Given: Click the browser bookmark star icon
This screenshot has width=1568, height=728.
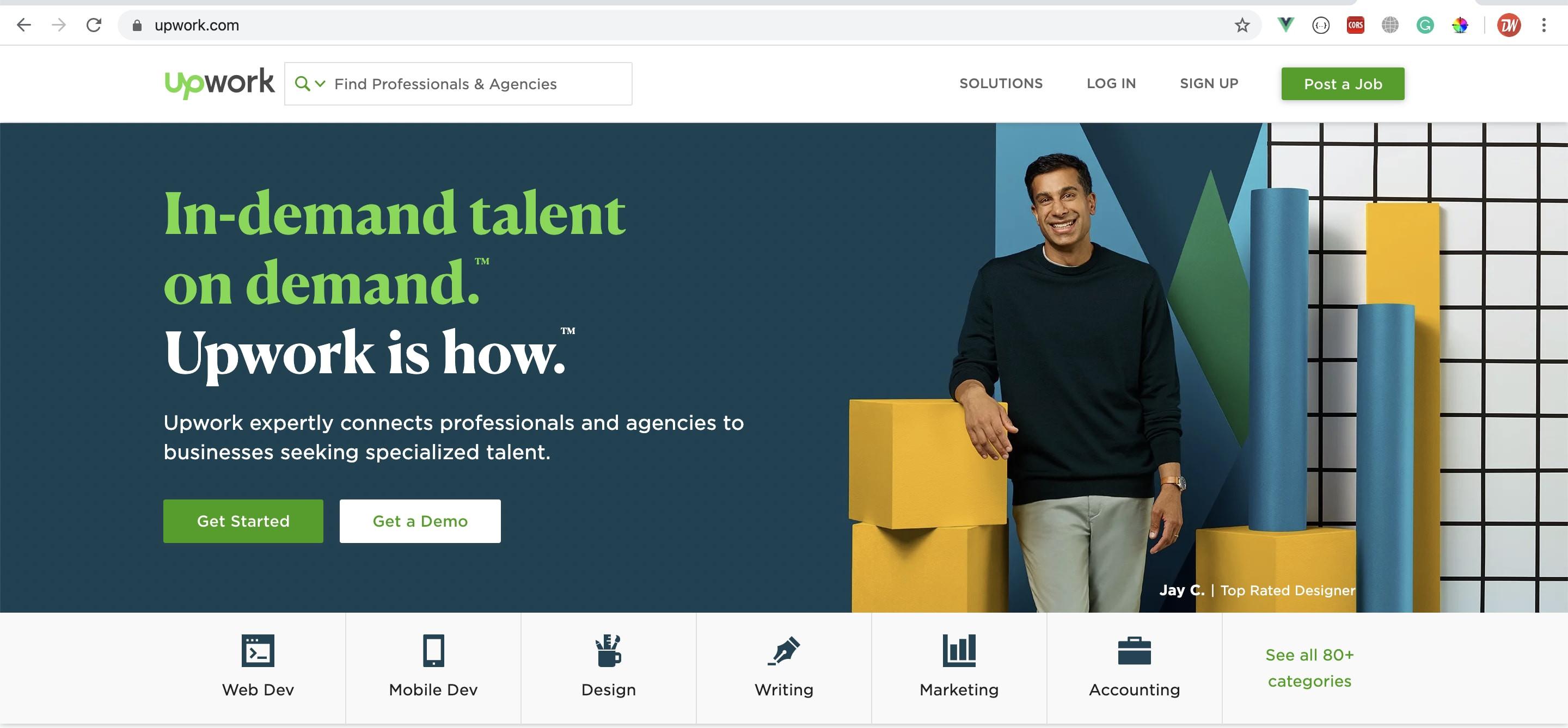Looking at the screenshot, I should coord(1242,24).
